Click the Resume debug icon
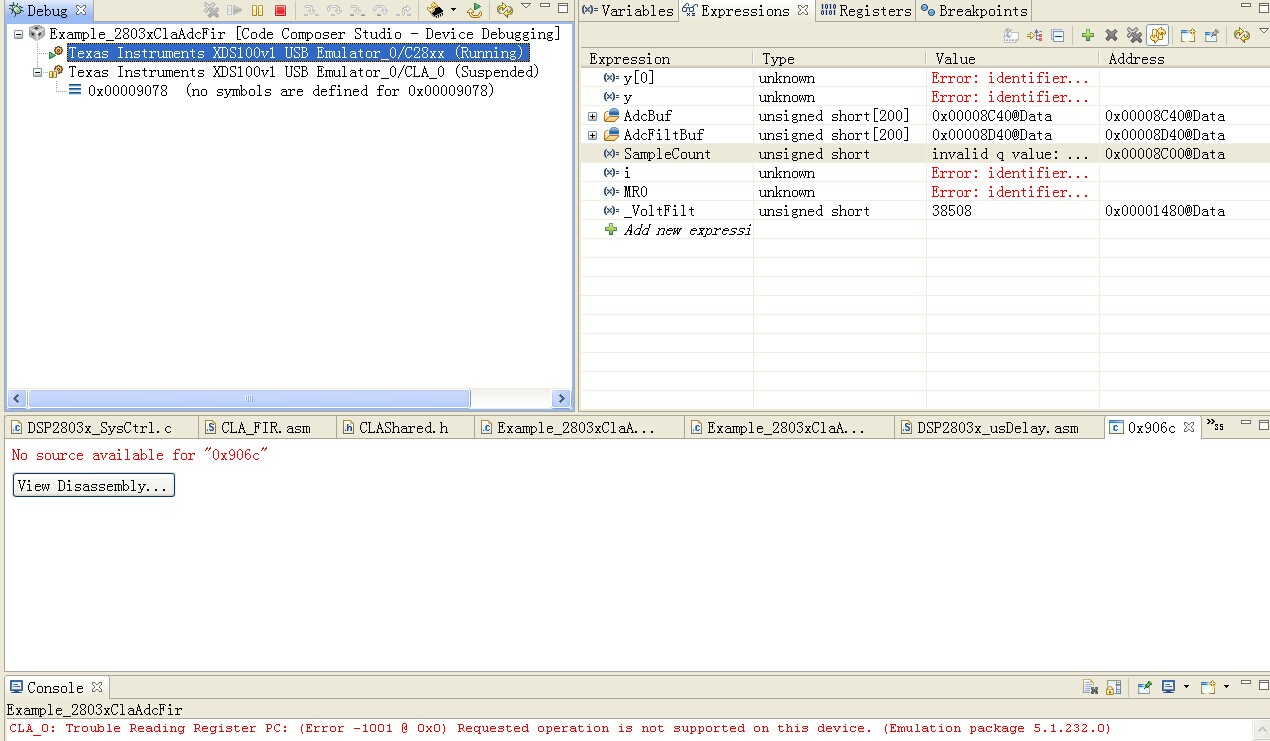The height and width of the screenshot is (741, 1270). [235, 10]
